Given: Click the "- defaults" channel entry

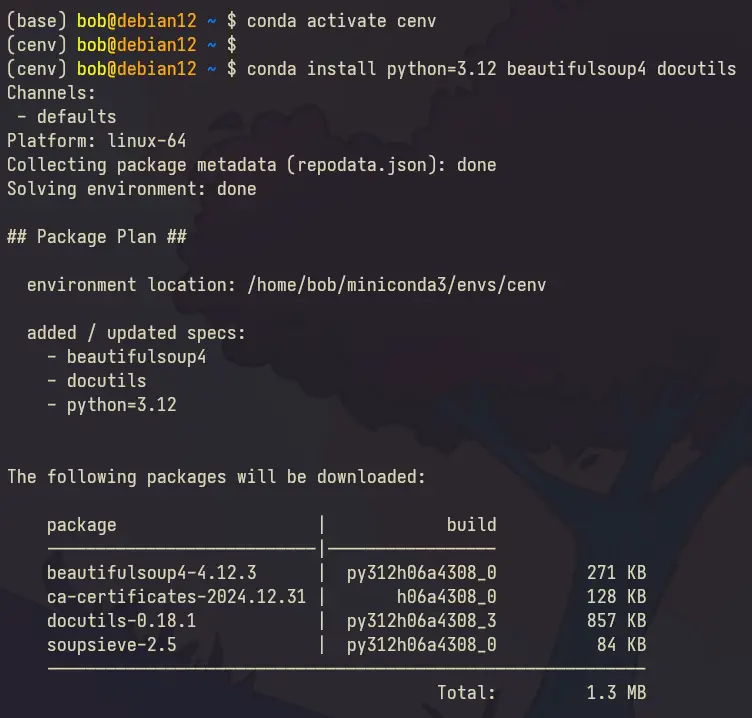Looking at the screenshot, I should point(66,117).
